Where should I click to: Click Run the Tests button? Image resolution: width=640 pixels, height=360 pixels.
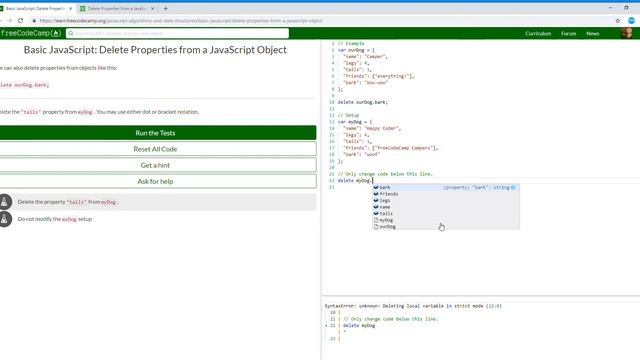click(158, 133)
